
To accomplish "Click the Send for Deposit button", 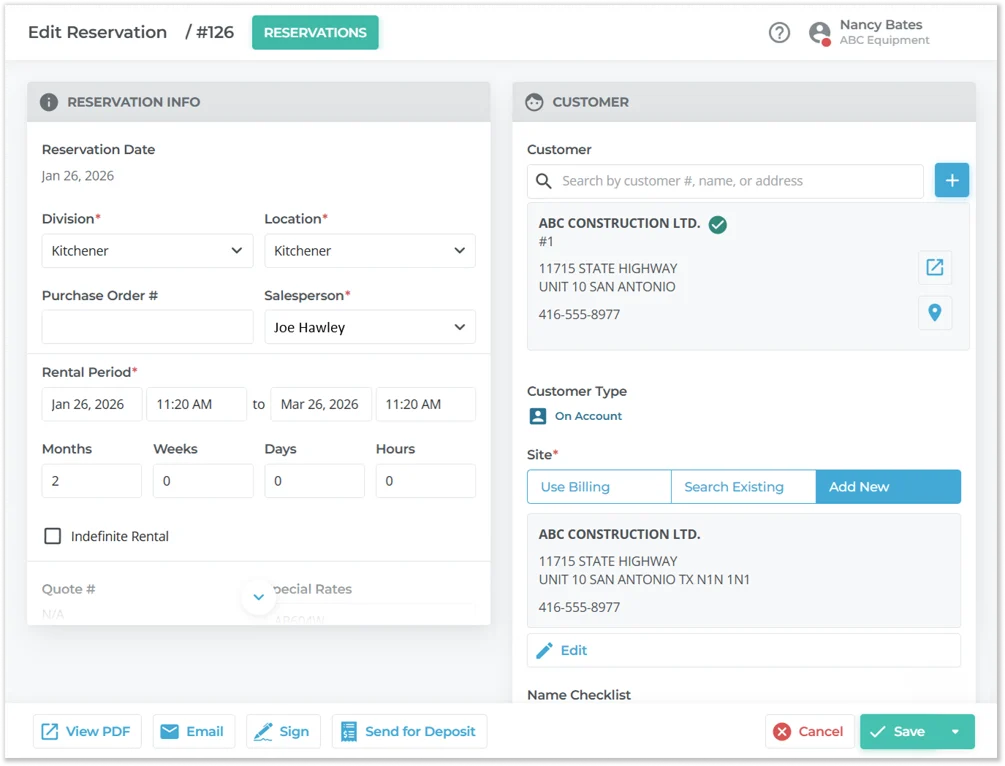I will tap(409, 732).
